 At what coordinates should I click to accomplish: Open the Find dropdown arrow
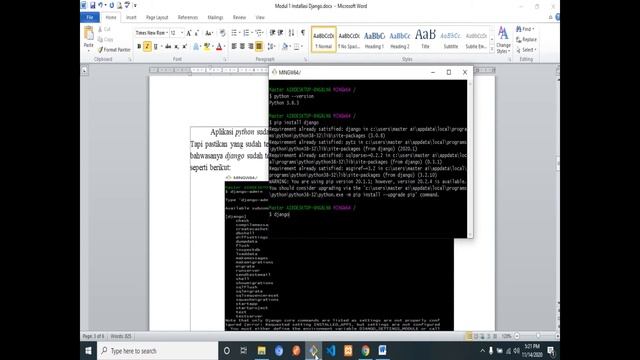click(x=533, y=29)
